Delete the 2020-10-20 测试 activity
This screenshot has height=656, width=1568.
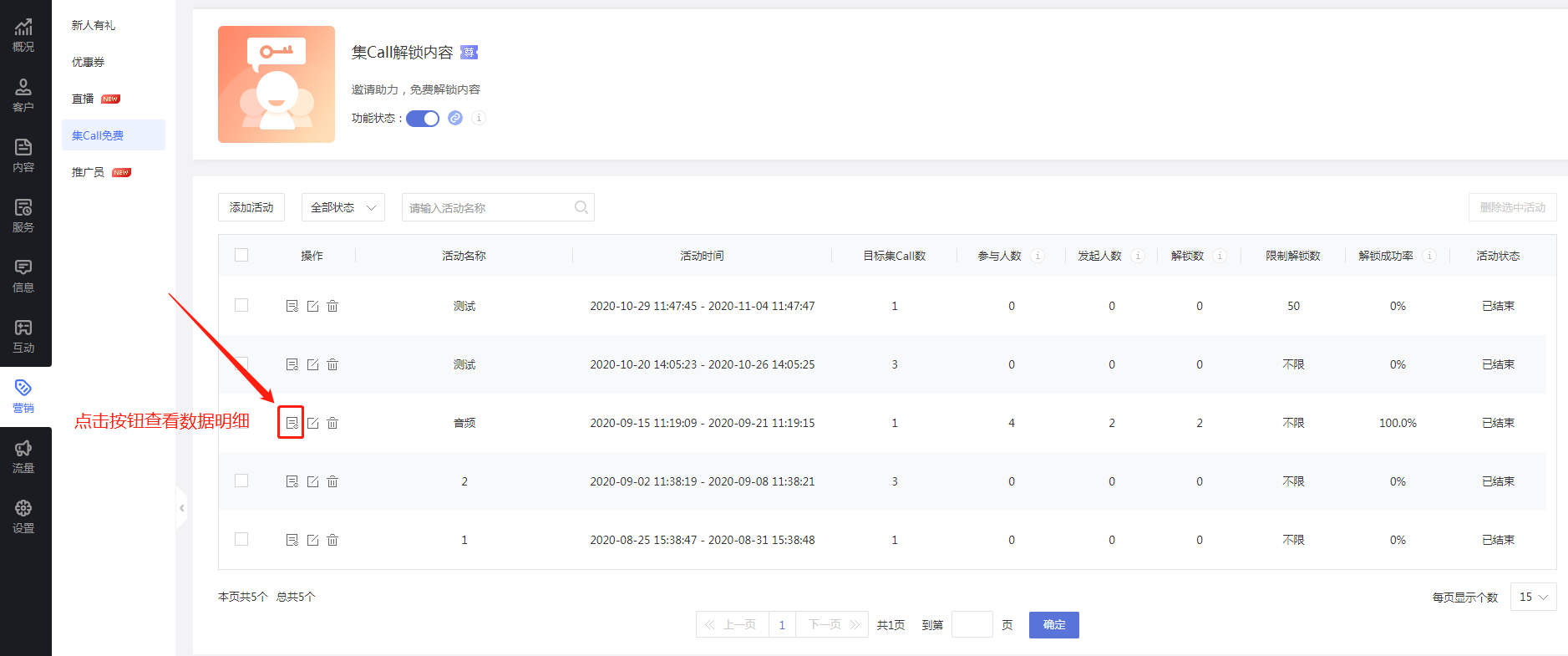pos(332,364)
